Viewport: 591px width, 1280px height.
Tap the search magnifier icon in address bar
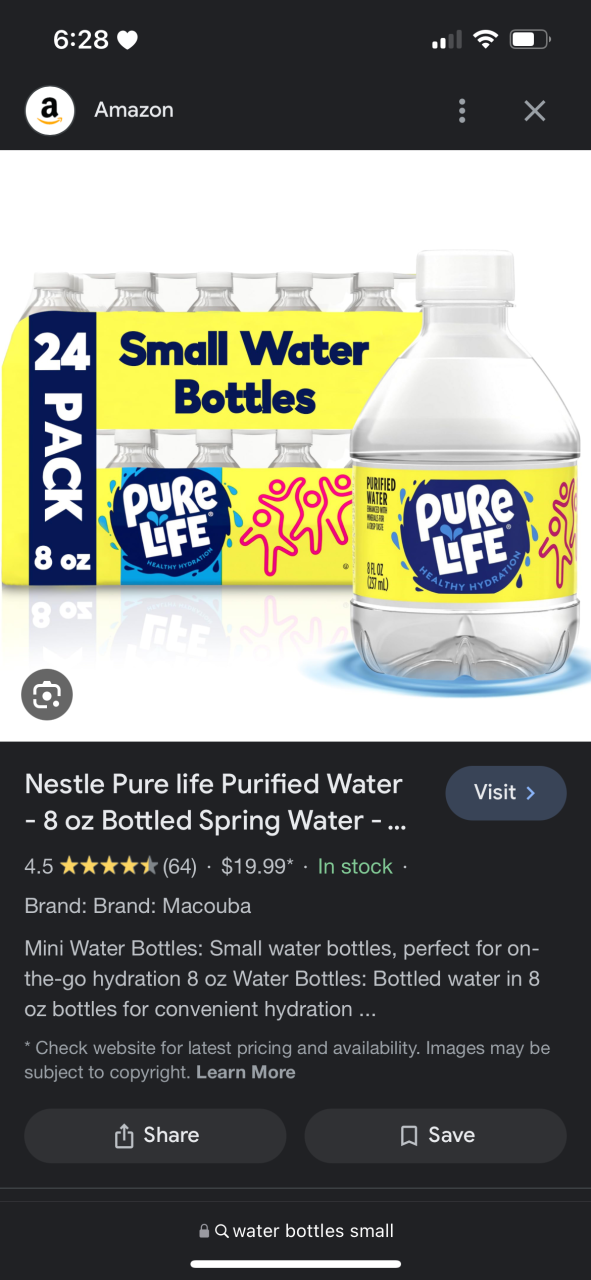tap(222, 1231)
